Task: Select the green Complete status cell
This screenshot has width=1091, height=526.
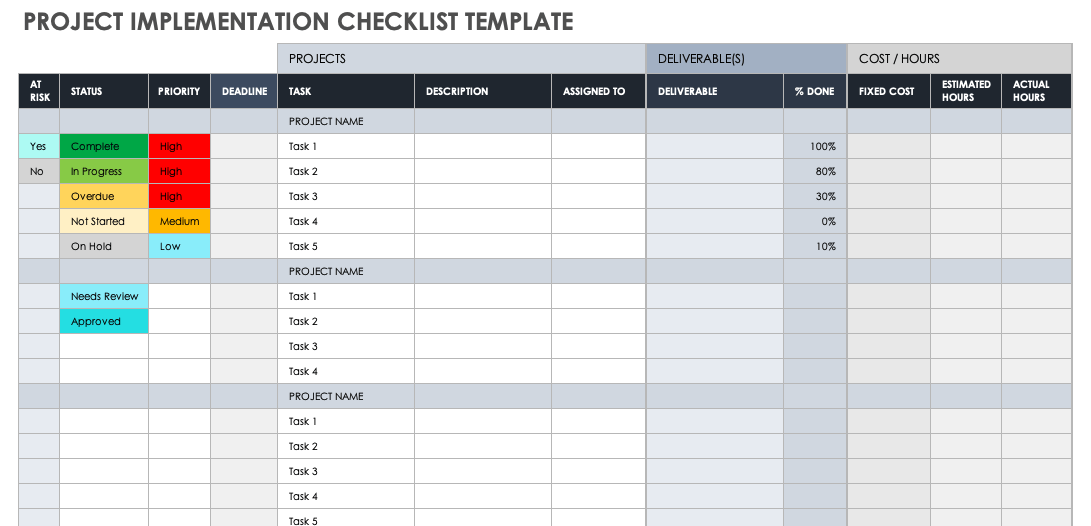Action: pyautogui.click(x=104, y=147)
